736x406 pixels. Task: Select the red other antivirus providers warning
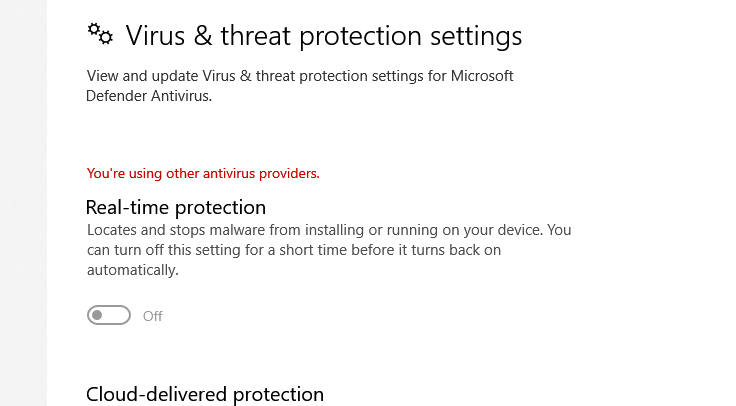point(203,173)
